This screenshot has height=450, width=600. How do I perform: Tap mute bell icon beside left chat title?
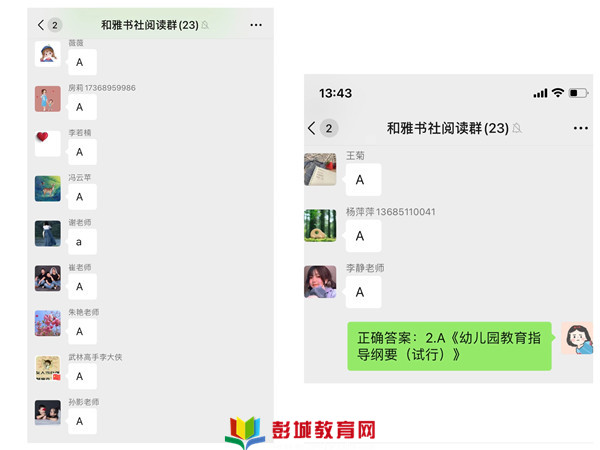[x=205, y=25]
